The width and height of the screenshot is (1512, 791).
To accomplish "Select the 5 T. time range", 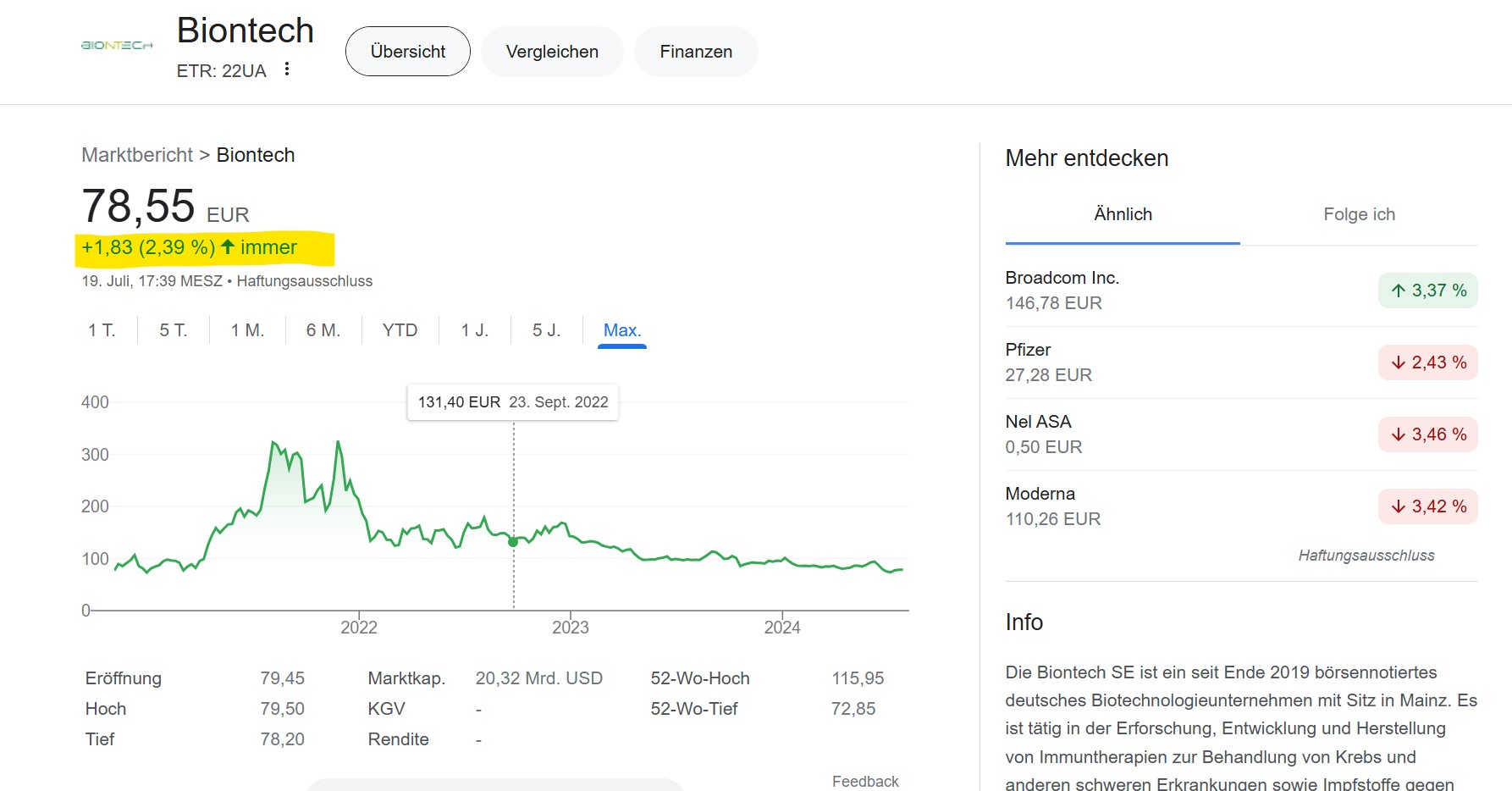I will point(174,330).
